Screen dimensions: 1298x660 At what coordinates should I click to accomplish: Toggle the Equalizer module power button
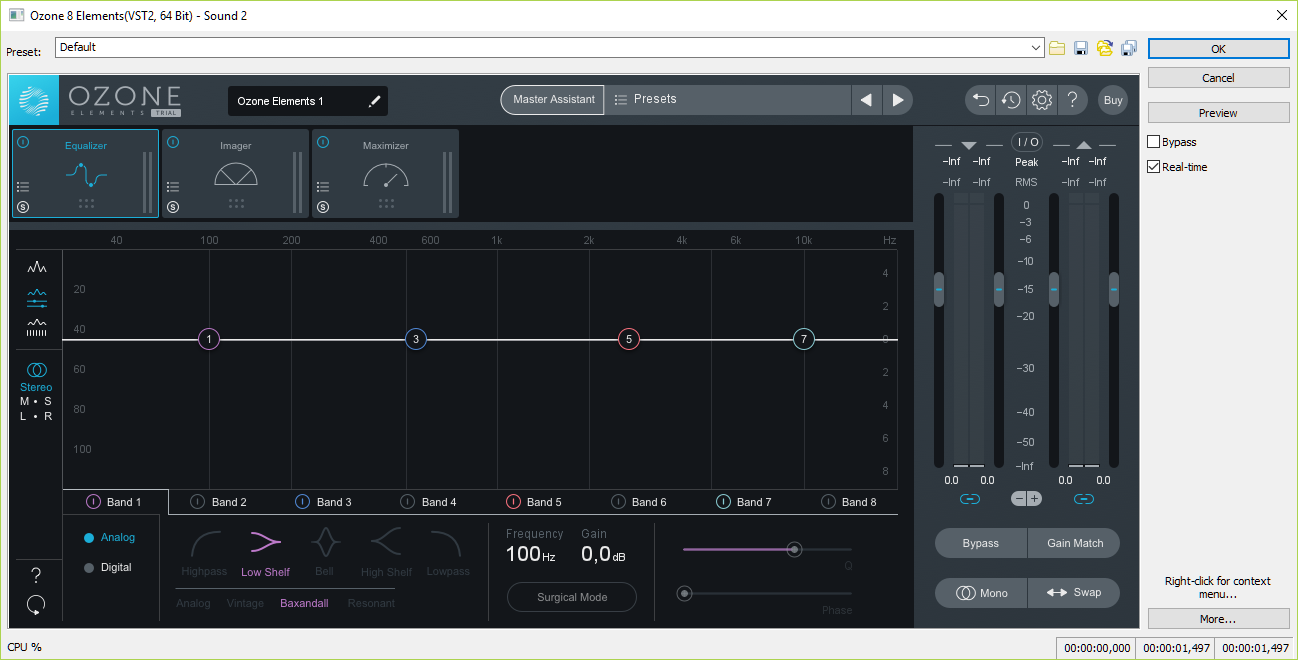coord(23,142)
